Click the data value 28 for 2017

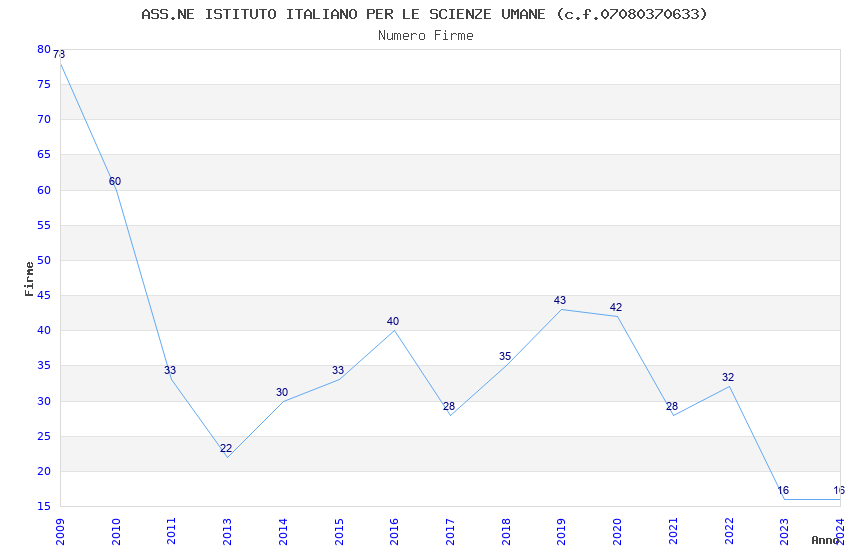448,406
